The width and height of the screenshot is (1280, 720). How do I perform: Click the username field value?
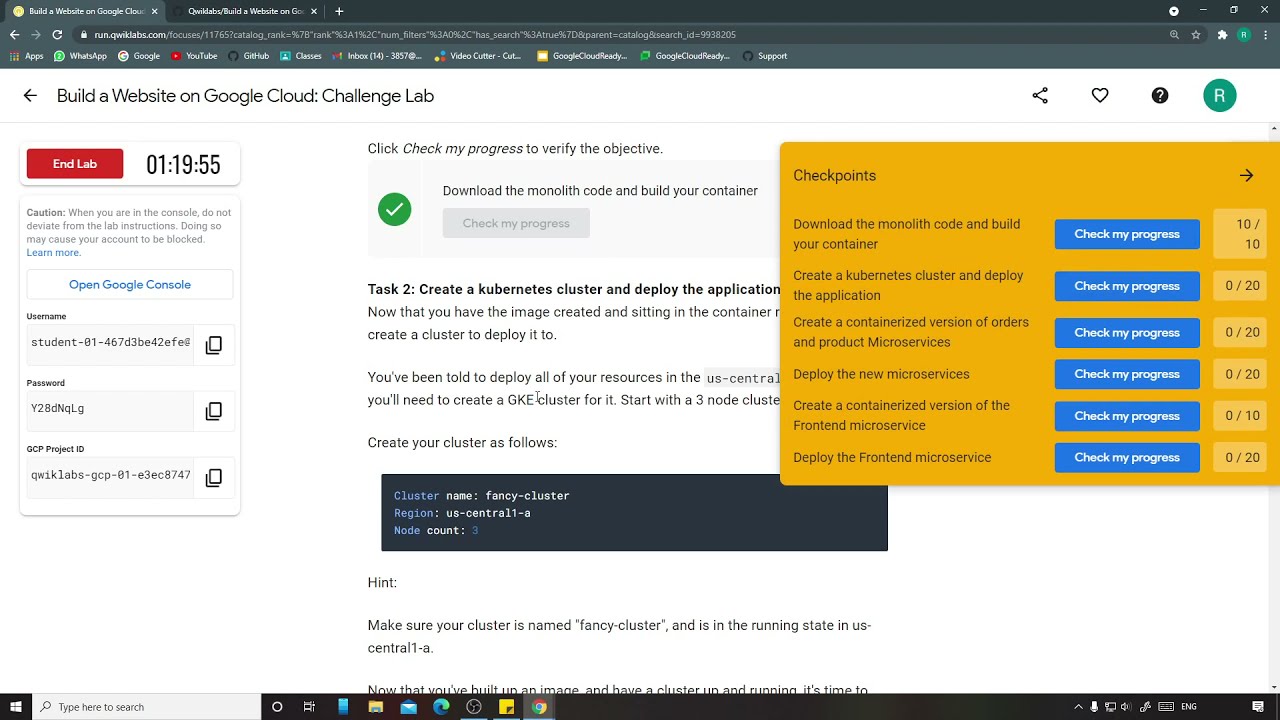[110, 343]
